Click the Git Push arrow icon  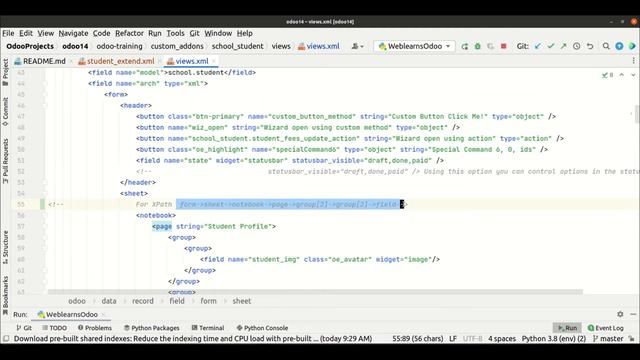pyautogui.click(x=563, y=47)
